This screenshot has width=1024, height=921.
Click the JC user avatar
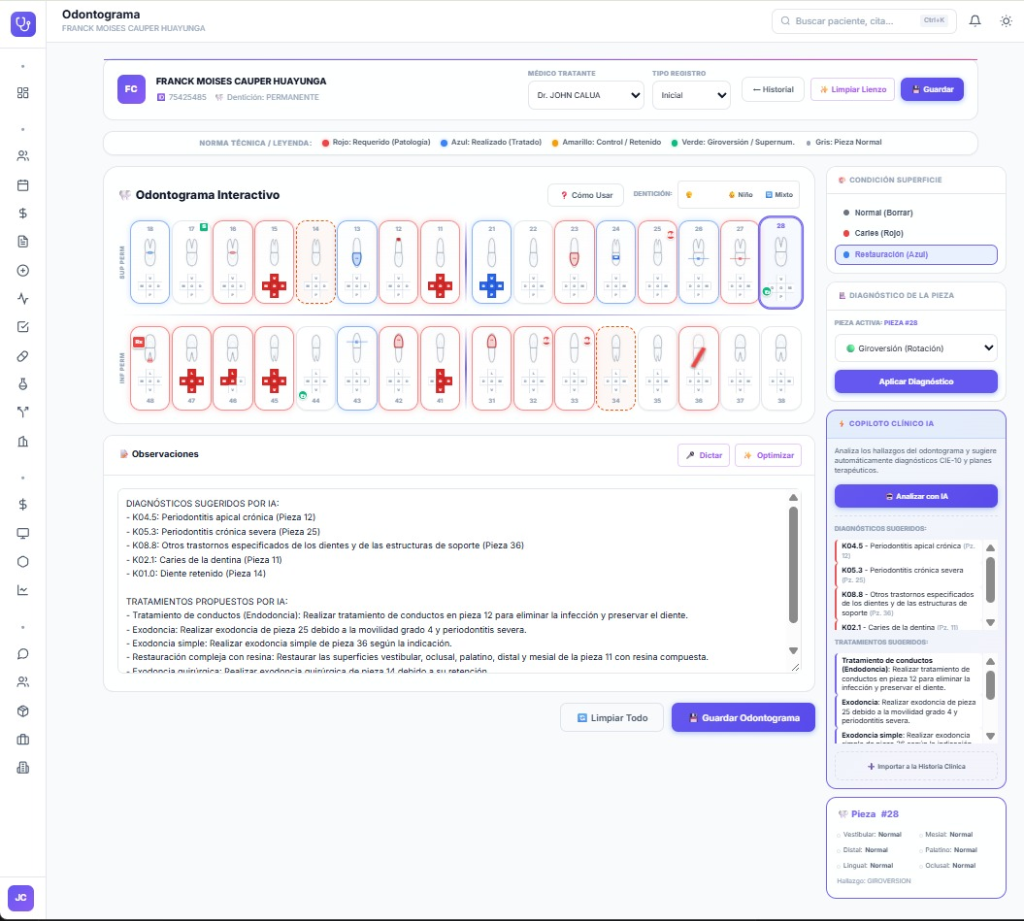point(21,897)
